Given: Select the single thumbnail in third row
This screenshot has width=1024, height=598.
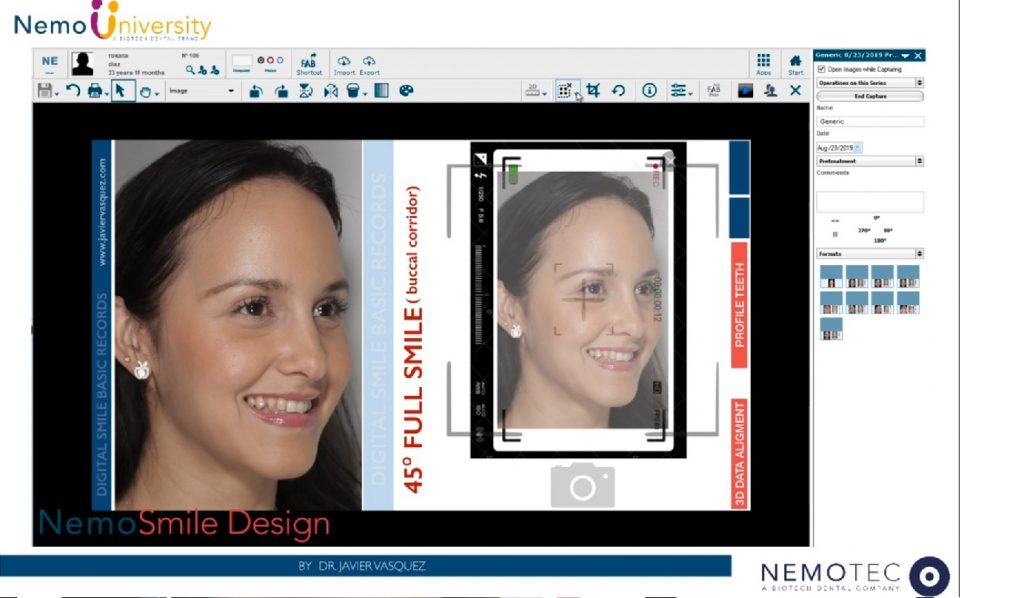Looking at the screenshot, I should point(831,329).
